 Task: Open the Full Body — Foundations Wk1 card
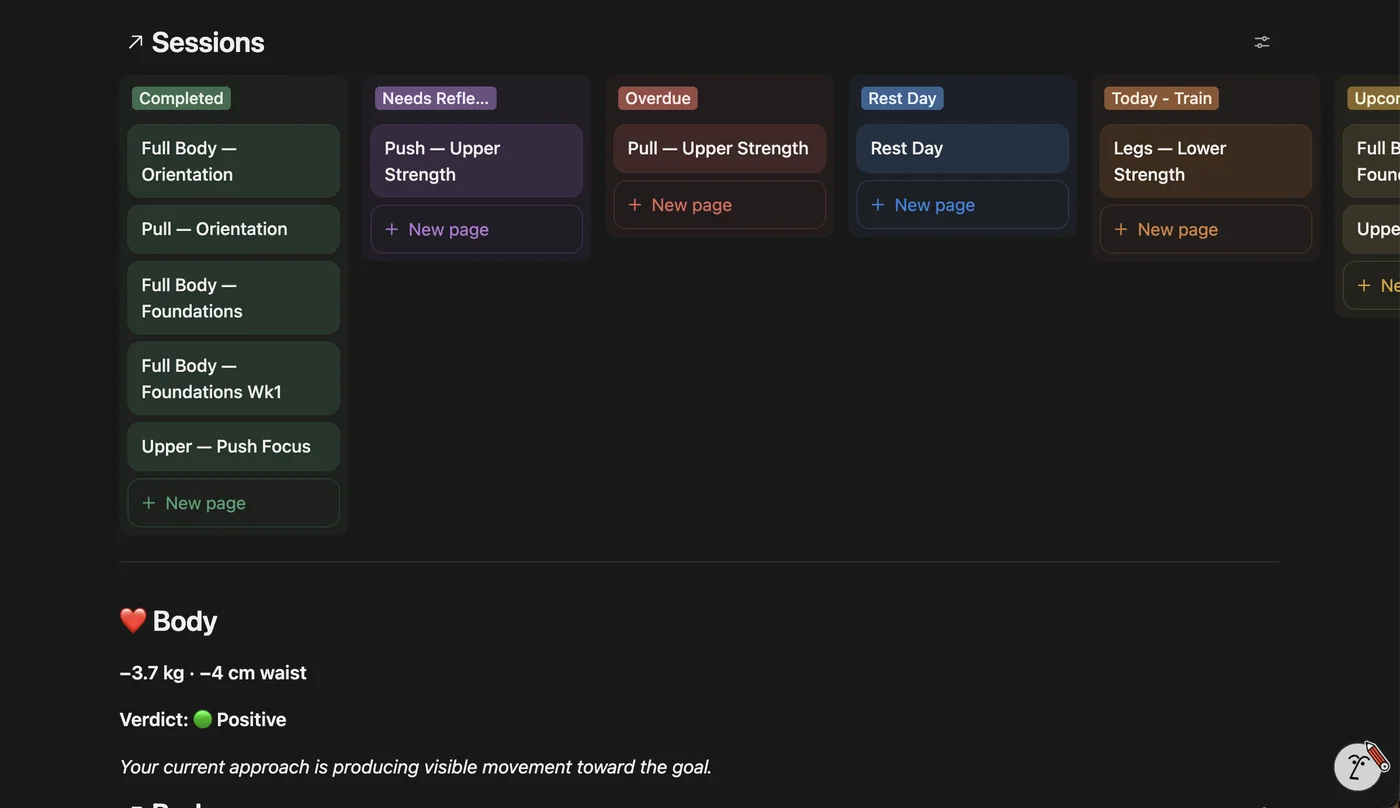(x=234, y=379)
